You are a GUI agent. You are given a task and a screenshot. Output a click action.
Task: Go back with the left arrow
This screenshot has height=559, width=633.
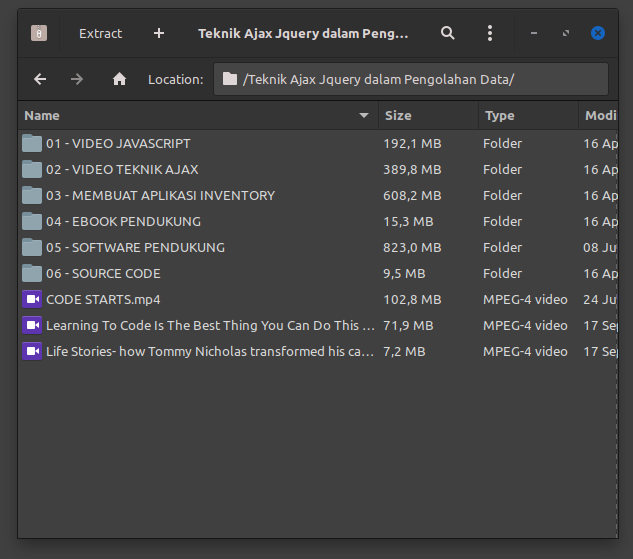[40, 79]
